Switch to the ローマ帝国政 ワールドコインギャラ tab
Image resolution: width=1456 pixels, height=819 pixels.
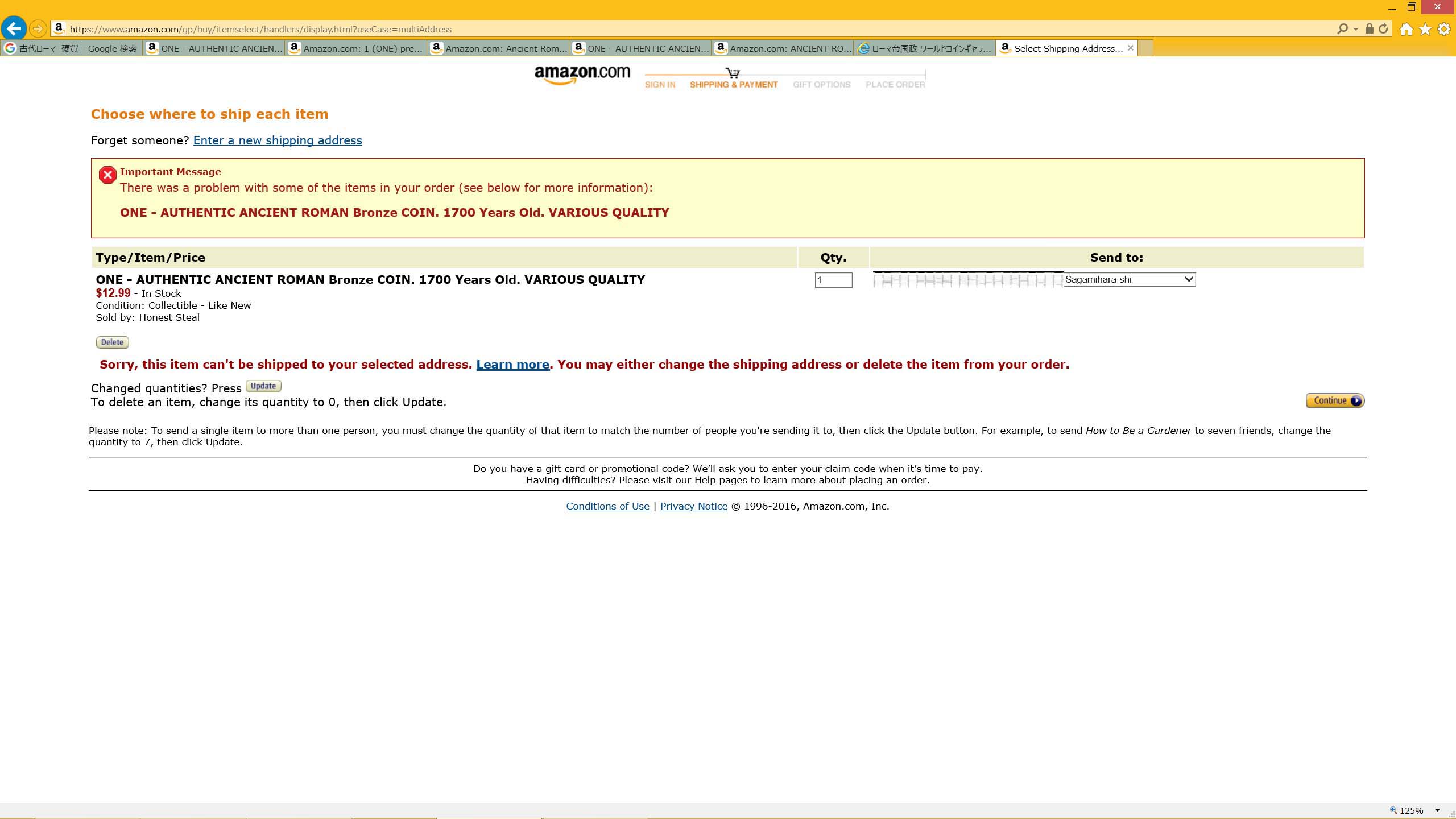pyautogui.click(x=924, y=48)
